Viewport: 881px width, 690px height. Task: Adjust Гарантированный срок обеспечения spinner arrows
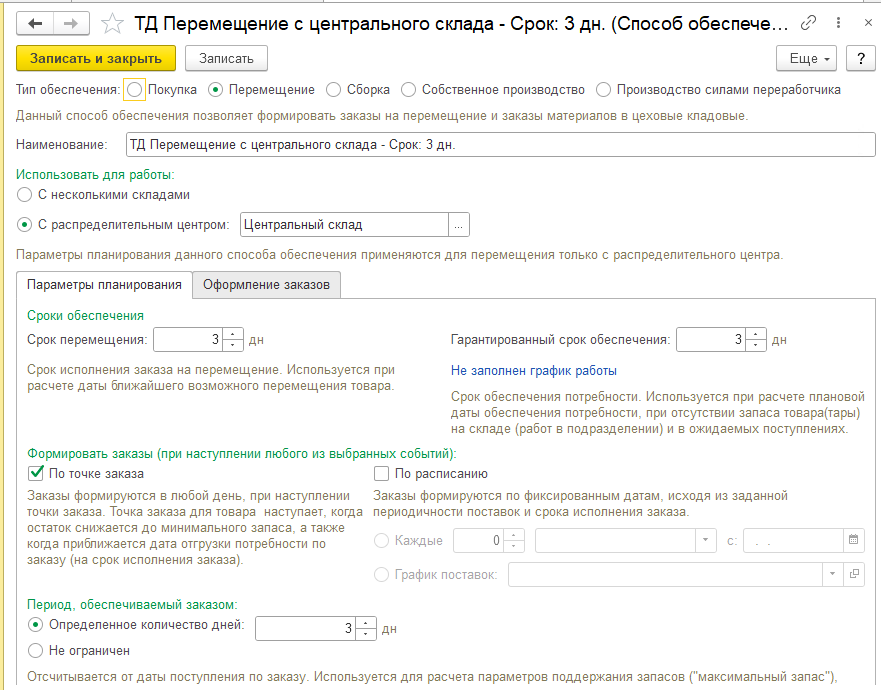pyautogui.click(x=756, y=339)
